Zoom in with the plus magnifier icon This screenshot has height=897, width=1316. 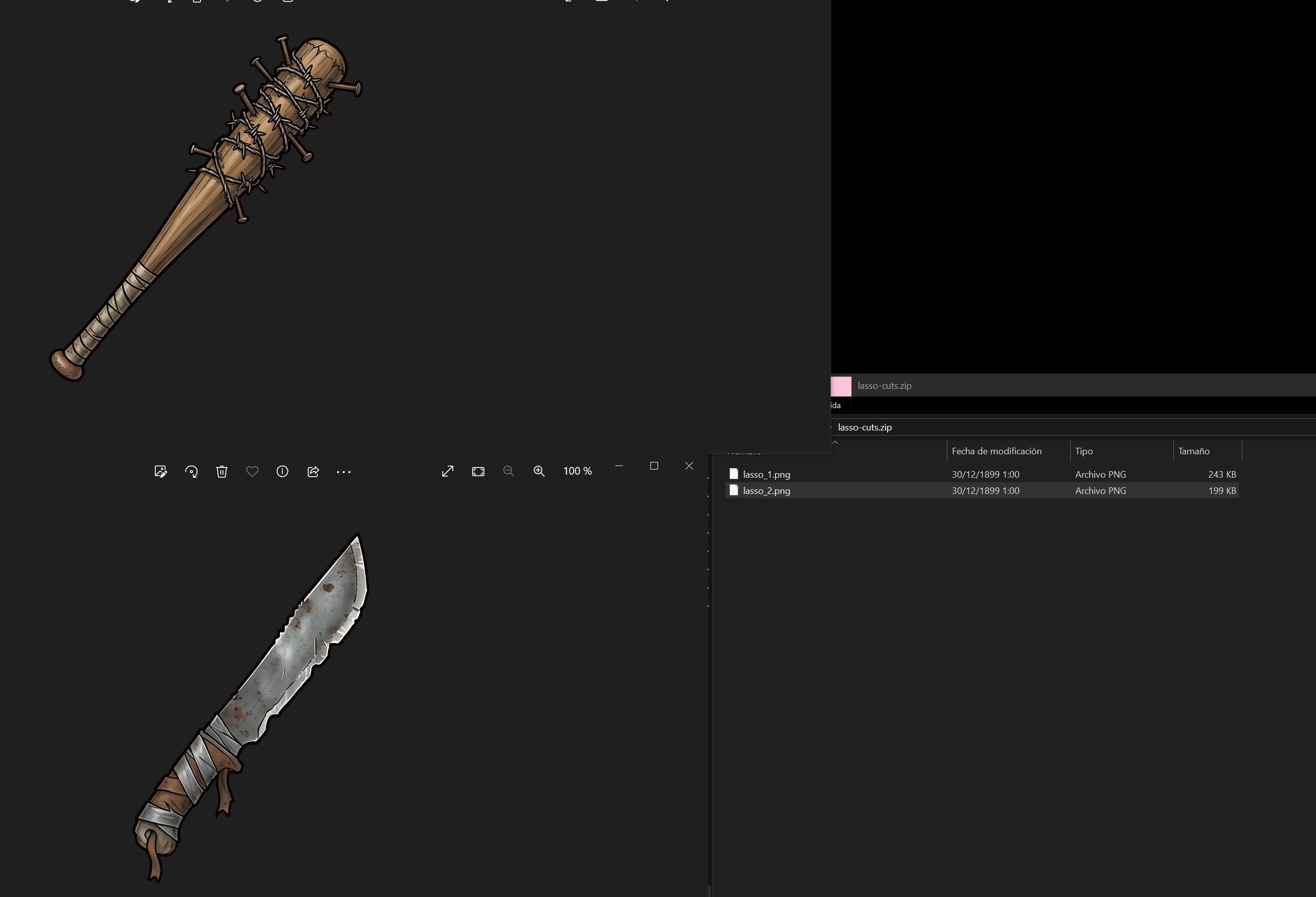tap(539, 471)
